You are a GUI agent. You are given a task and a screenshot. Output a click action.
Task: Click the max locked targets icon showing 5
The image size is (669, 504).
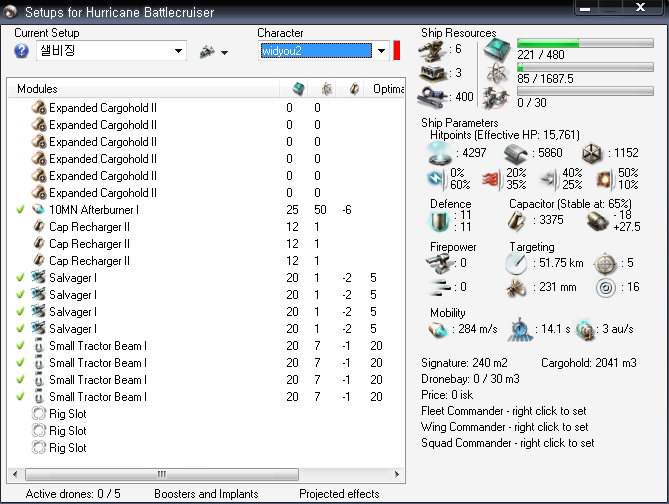[x=605, y=263]
